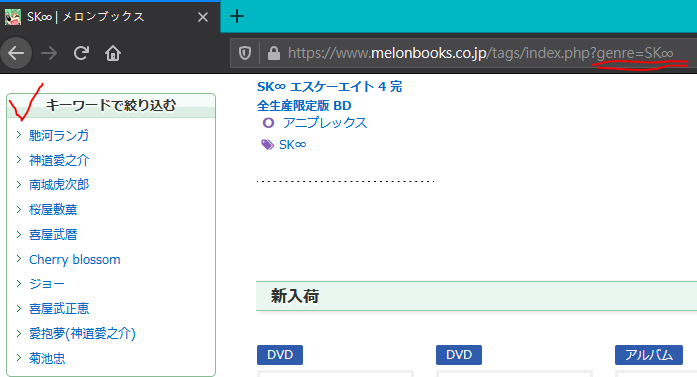
Task: Open the tracking protection shield icon
Action: tap(244, 53)
